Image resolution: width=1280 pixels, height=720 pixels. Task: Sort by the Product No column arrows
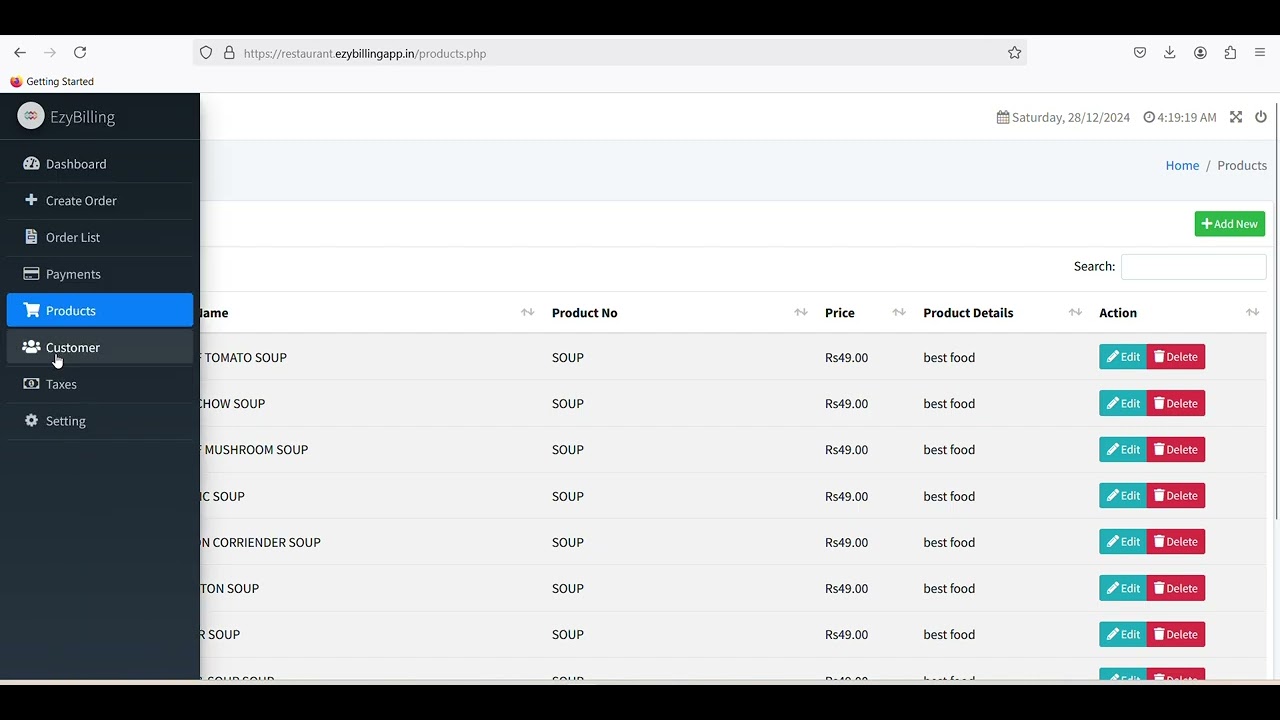801,313
